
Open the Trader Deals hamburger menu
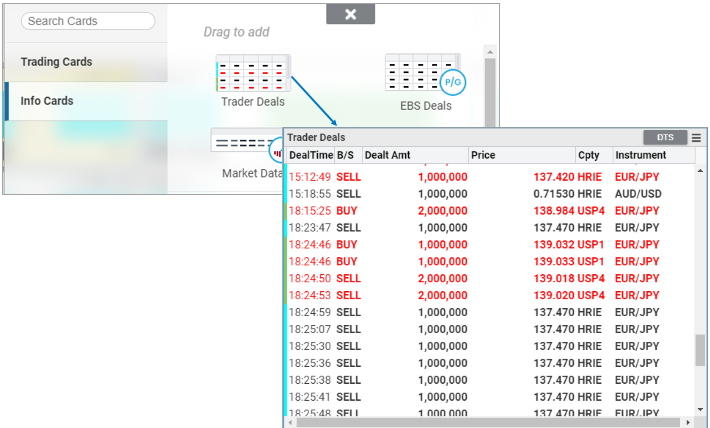696,138
